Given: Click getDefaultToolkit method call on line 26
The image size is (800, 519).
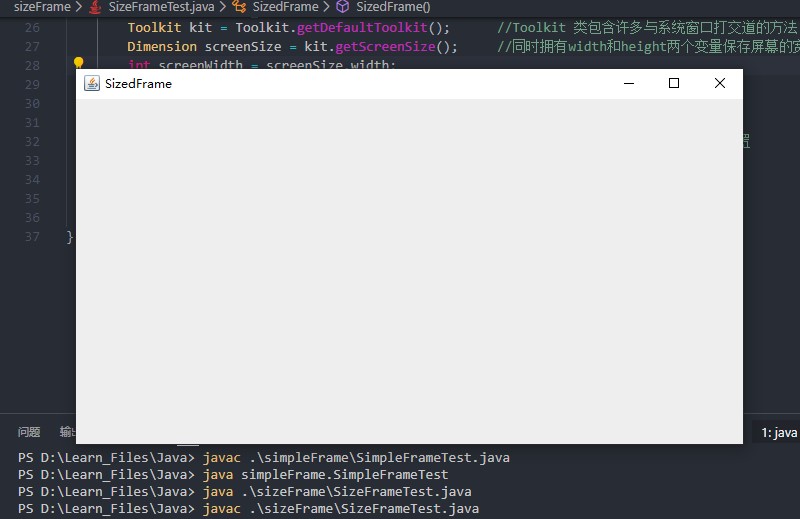Looking at the screenshot, I should (x=362, y=28).
